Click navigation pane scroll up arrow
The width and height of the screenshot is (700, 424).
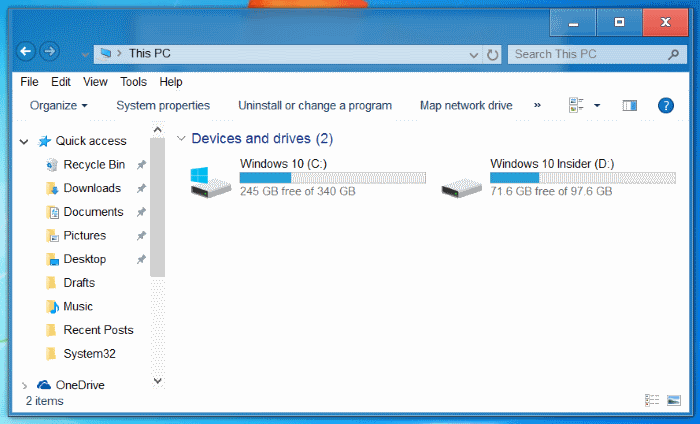157,130
